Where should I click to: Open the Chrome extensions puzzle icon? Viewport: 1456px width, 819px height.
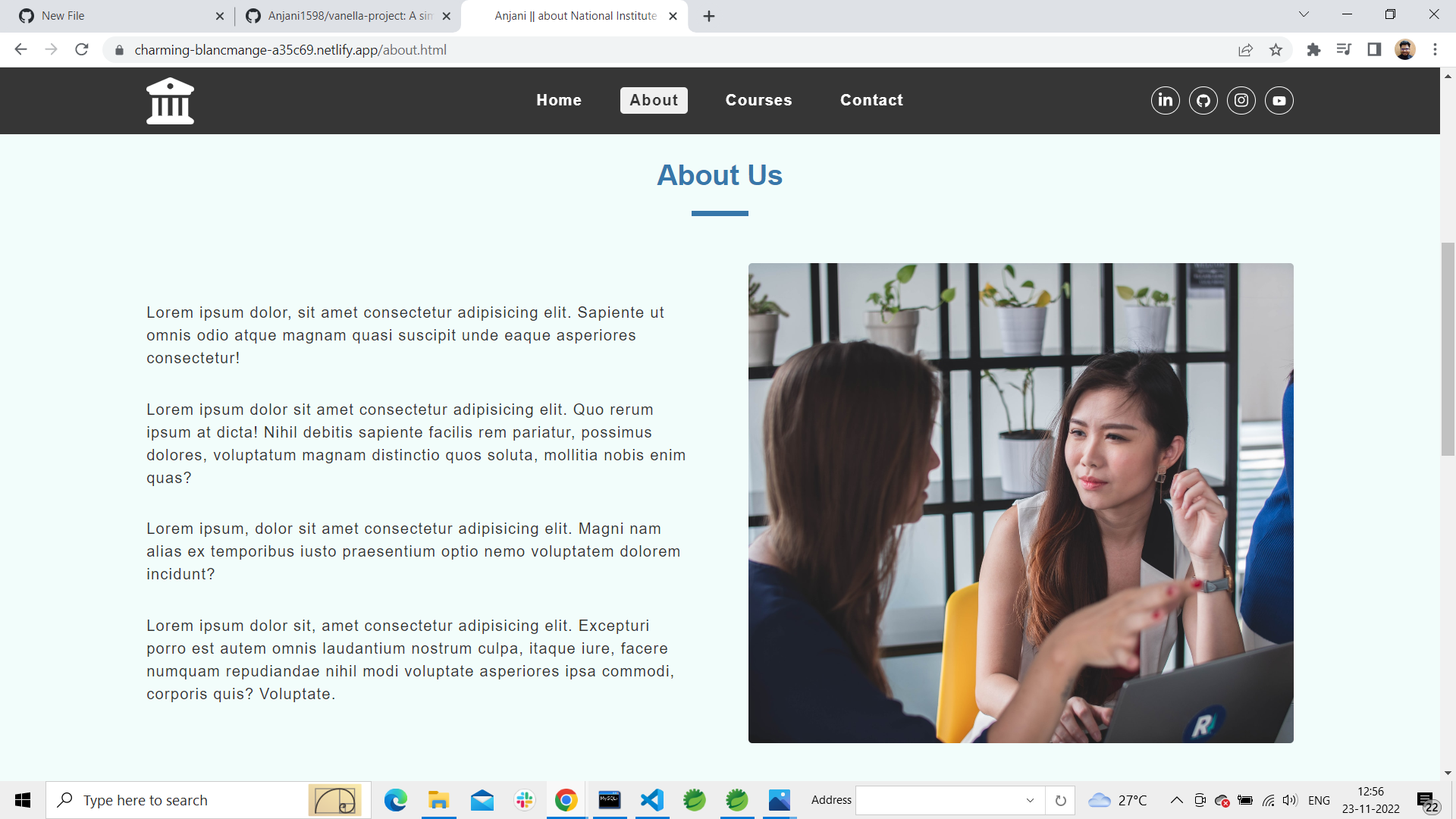(1313, 50)
